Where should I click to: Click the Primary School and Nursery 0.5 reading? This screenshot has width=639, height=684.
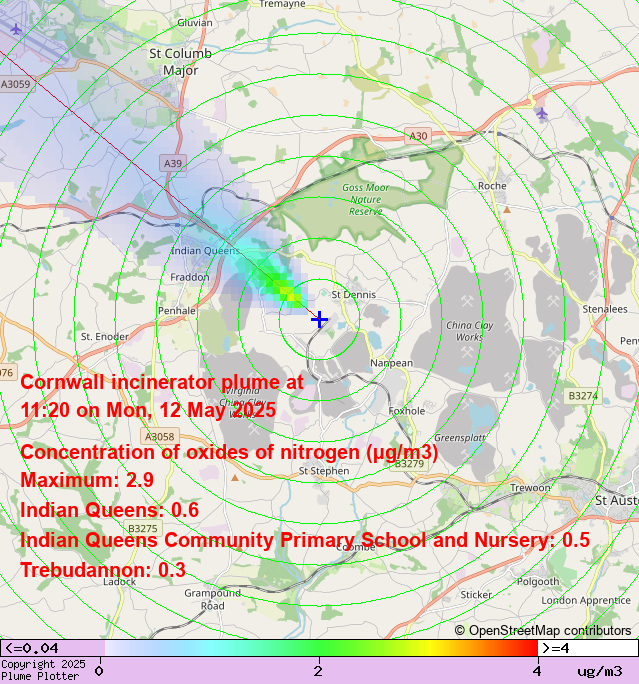(305, 540)
